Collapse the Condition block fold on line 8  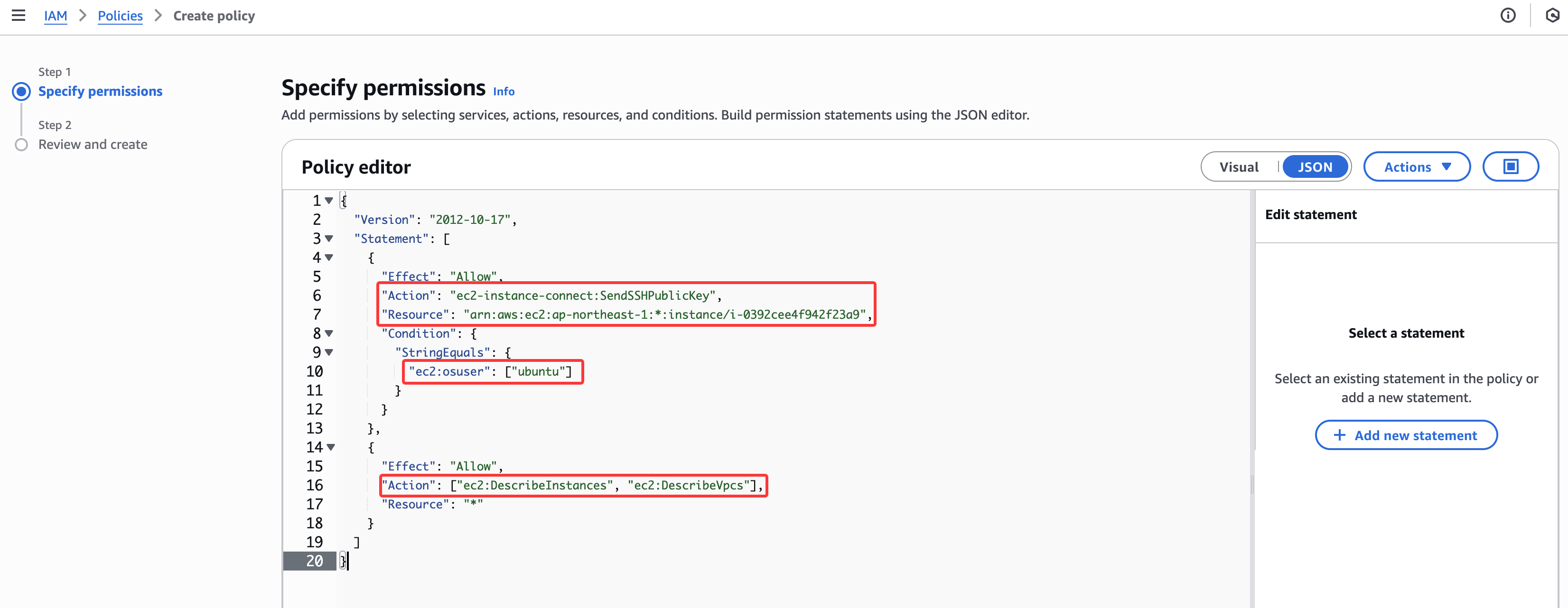point(329,334)
